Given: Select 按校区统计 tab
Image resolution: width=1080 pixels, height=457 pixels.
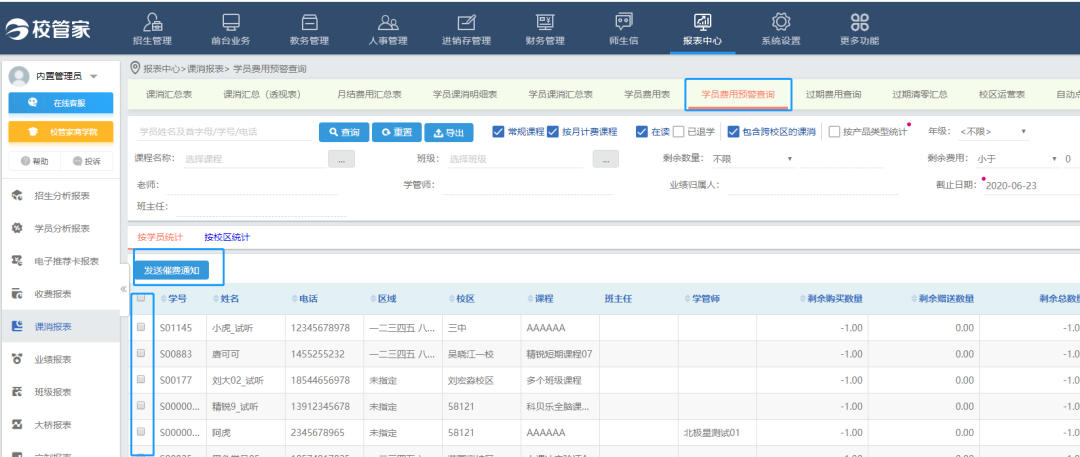Looking at the screenshot, I should tap(227, 237).
